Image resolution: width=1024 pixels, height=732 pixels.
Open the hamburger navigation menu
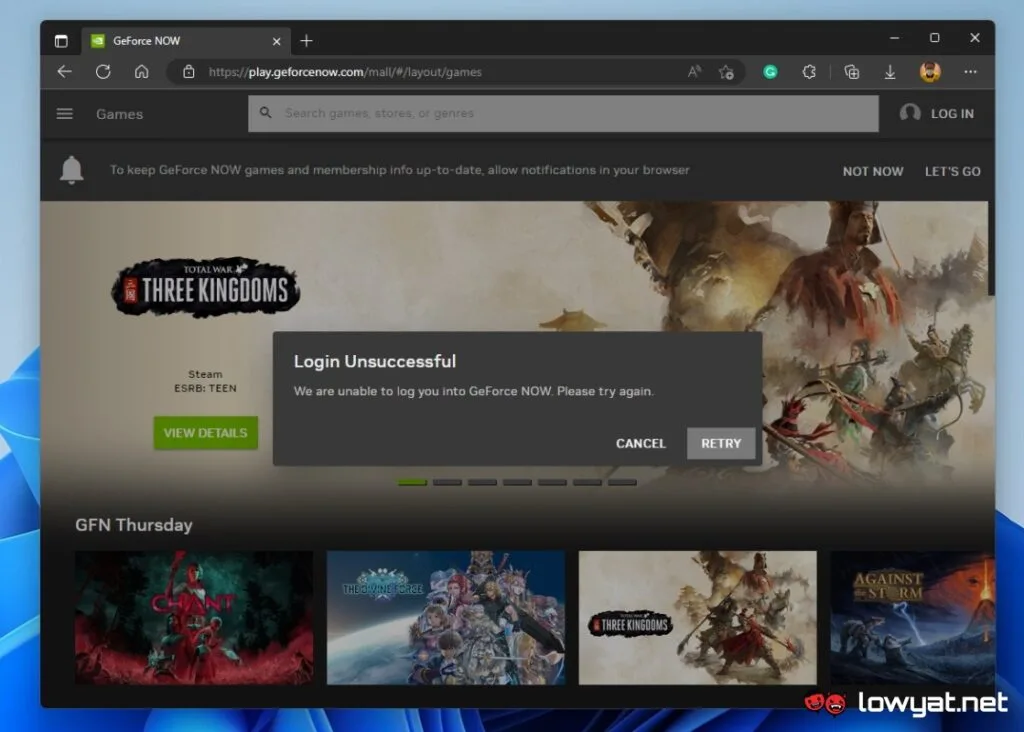[x=65, y=114]
